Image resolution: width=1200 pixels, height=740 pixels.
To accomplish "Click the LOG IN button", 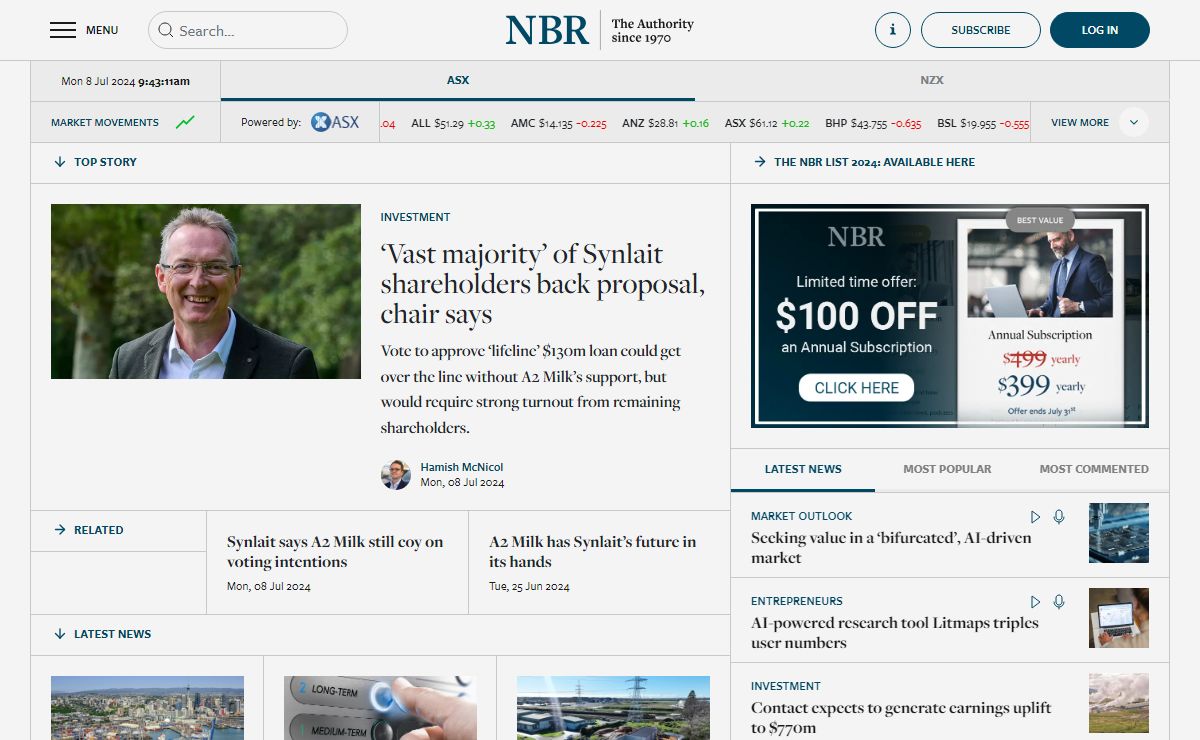I will pos(1100,30).
